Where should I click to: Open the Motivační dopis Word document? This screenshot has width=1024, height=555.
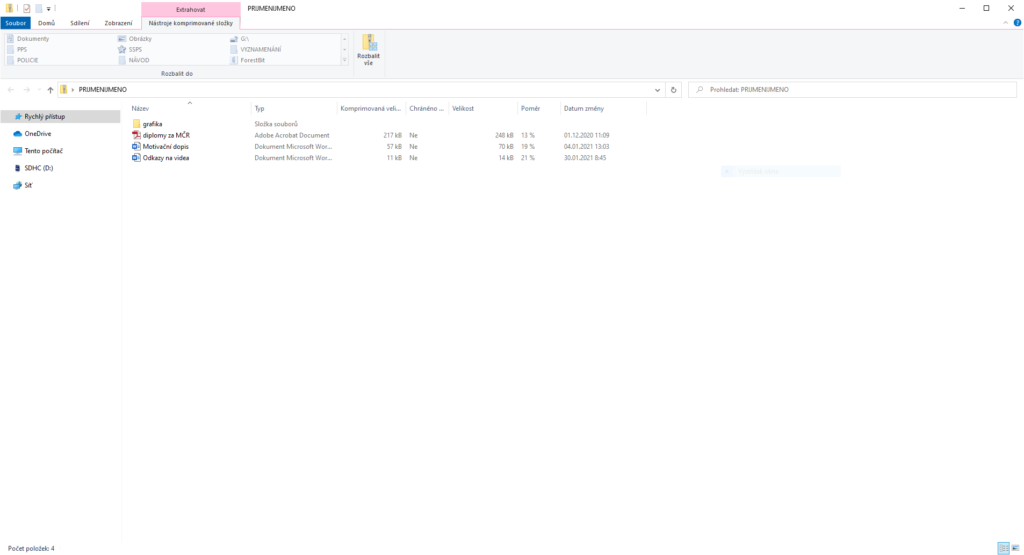pos(165,146)
